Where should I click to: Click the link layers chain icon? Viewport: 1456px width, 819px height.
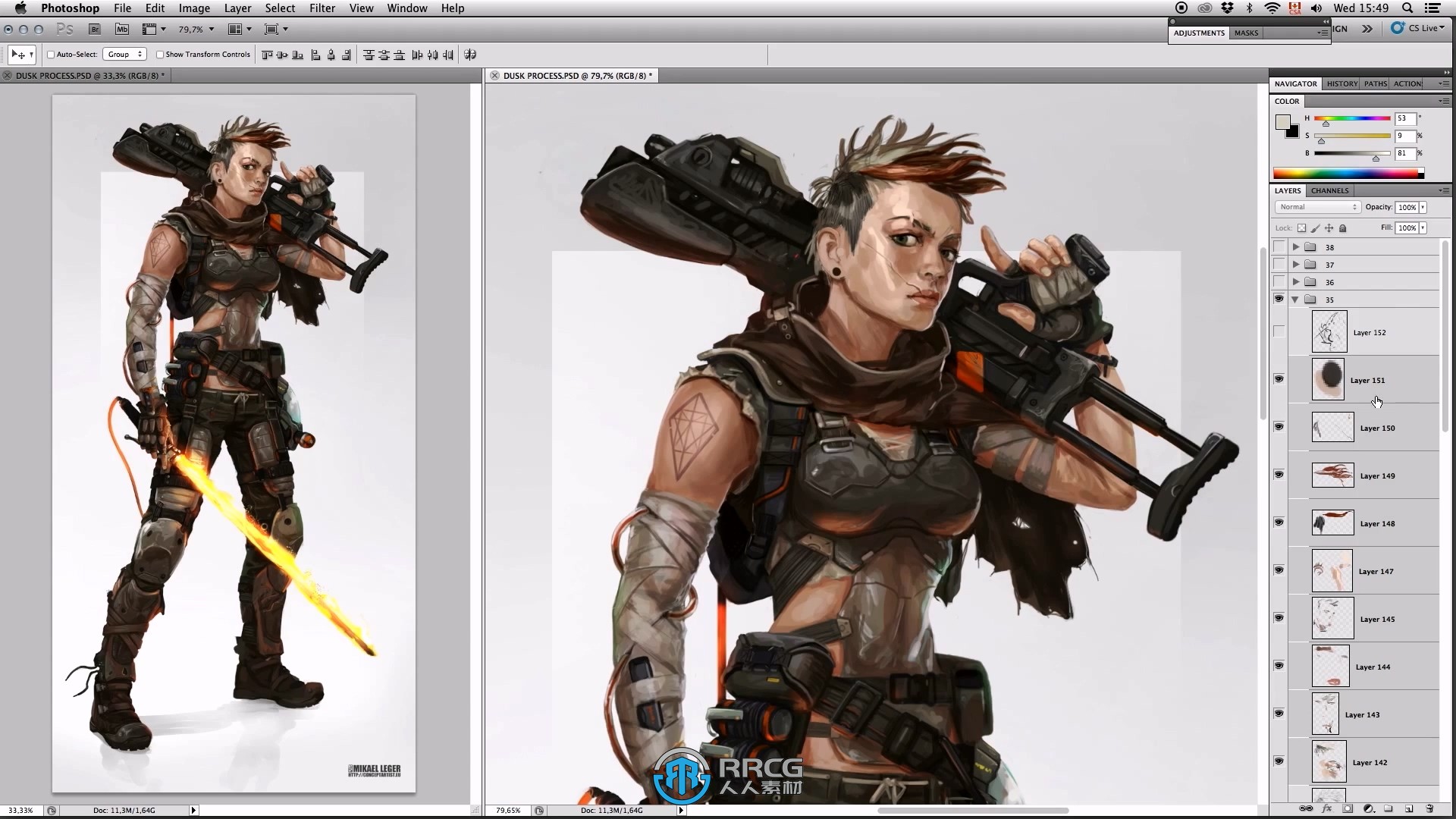(x=1306, y=809)
